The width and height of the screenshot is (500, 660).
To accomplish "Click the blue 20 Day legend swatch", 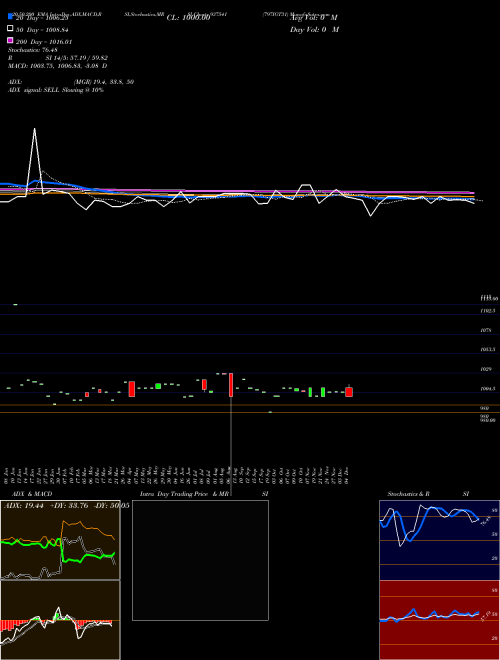I will pos(11,17).
